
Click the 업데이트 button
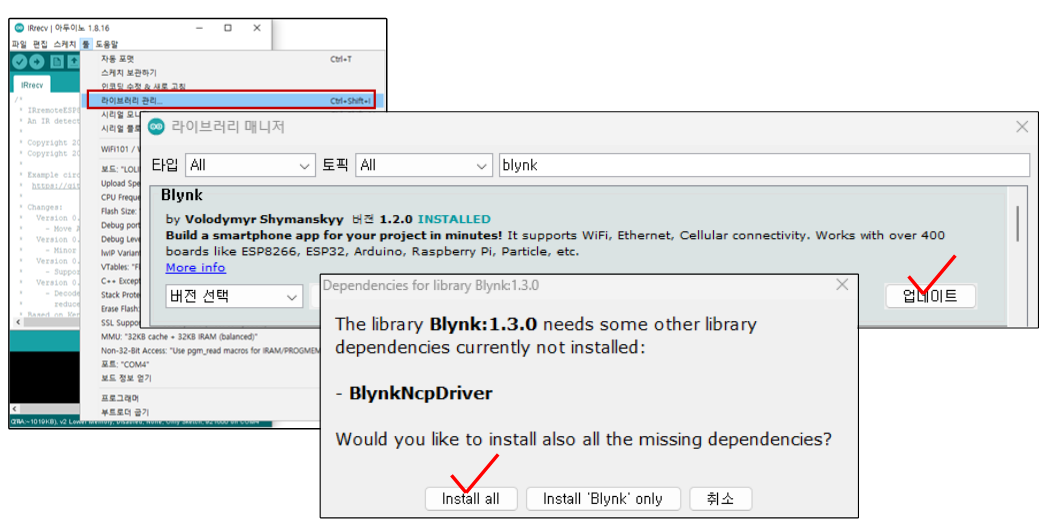pos(930,296)
